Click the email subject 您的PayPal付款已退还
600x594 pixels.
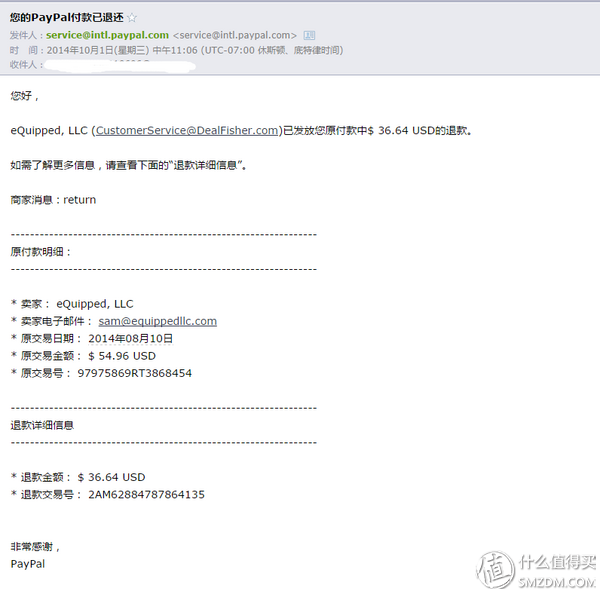pyautogui.click(x=67, y=17)
